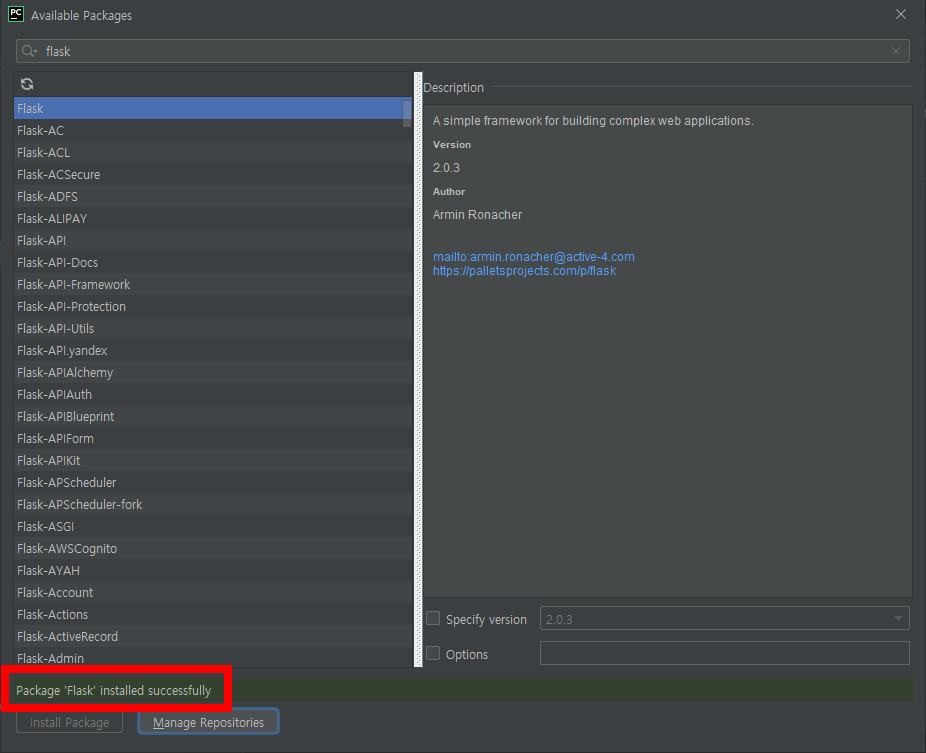Close the Available Packages dialog
926x753 pixels.
click(x=901, y=14)
